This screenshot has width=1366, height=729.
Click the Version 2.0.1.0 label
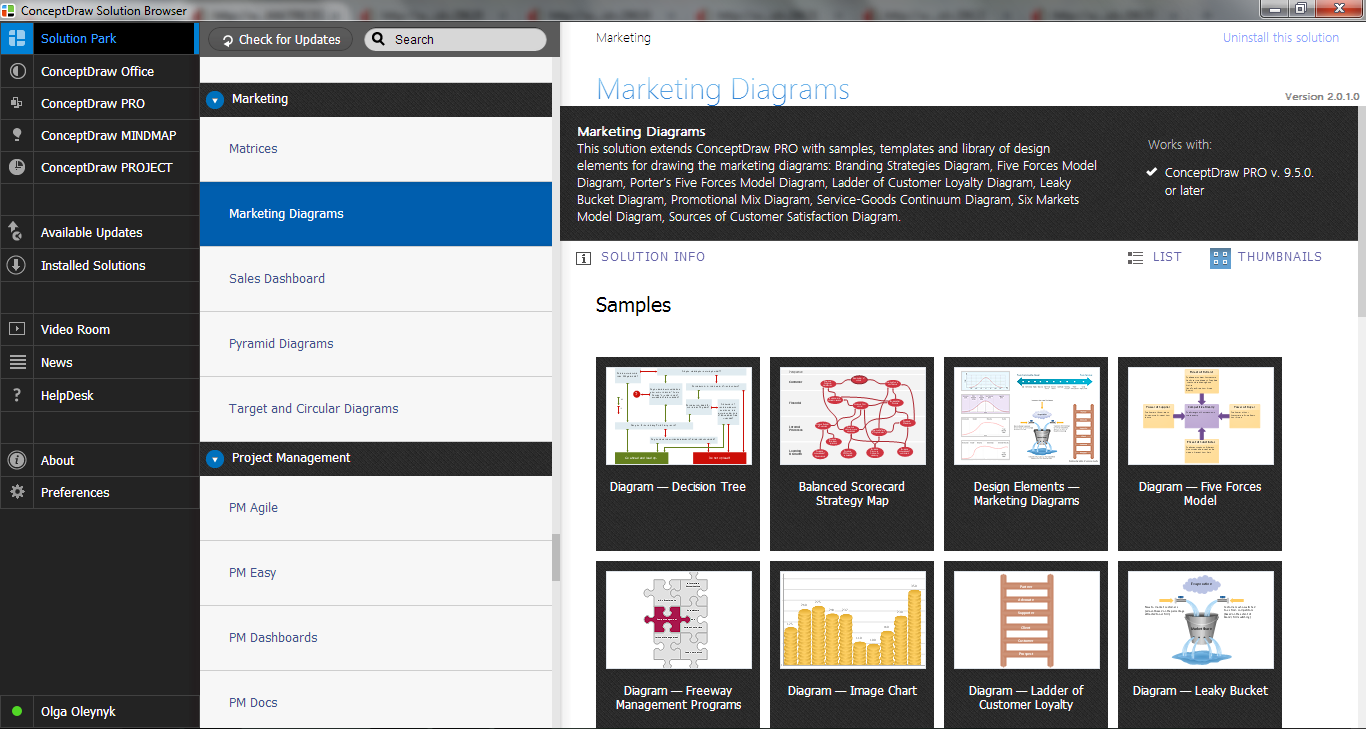coord(1322,97)
